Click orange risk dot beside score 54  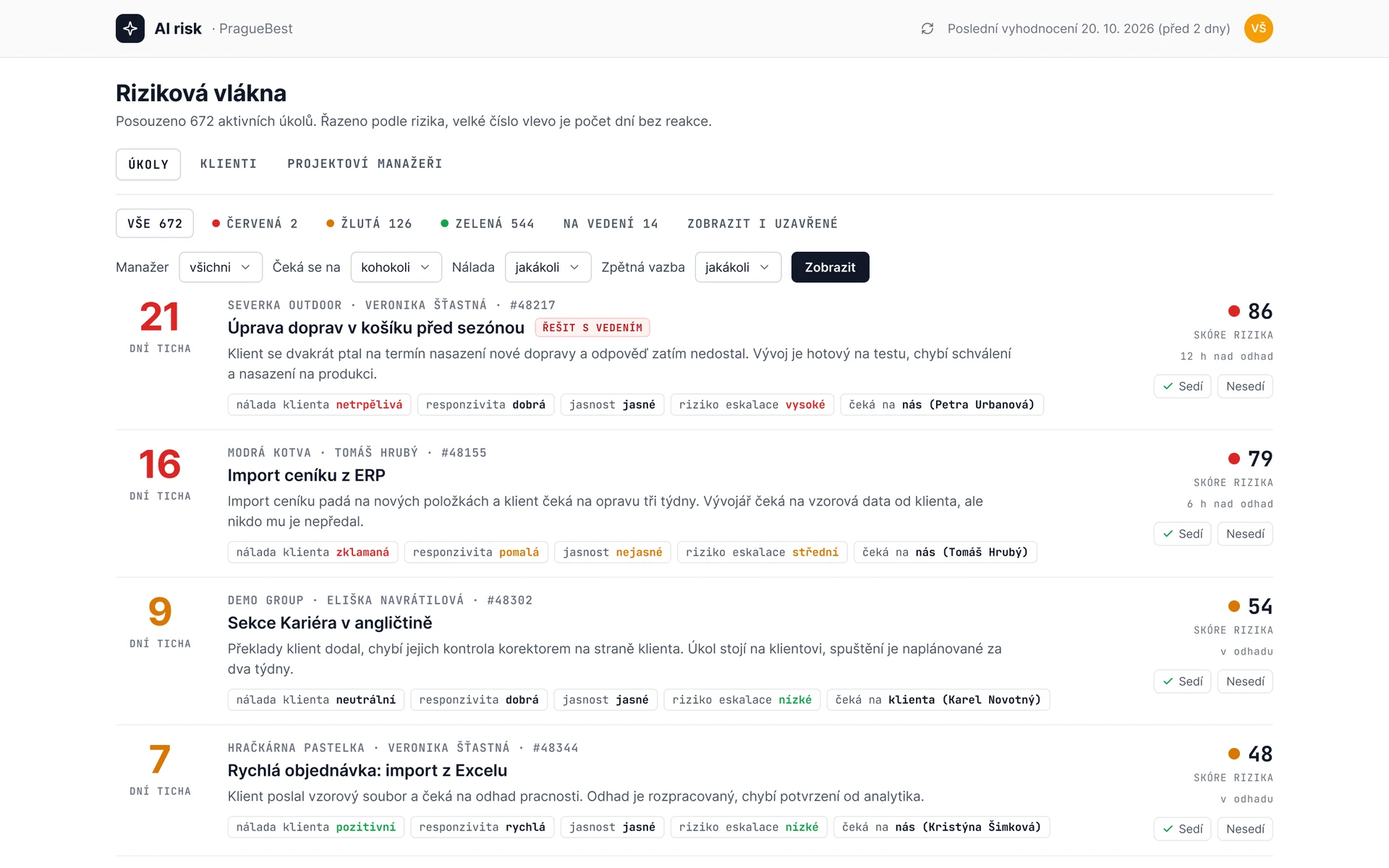tap(1234, 606)
